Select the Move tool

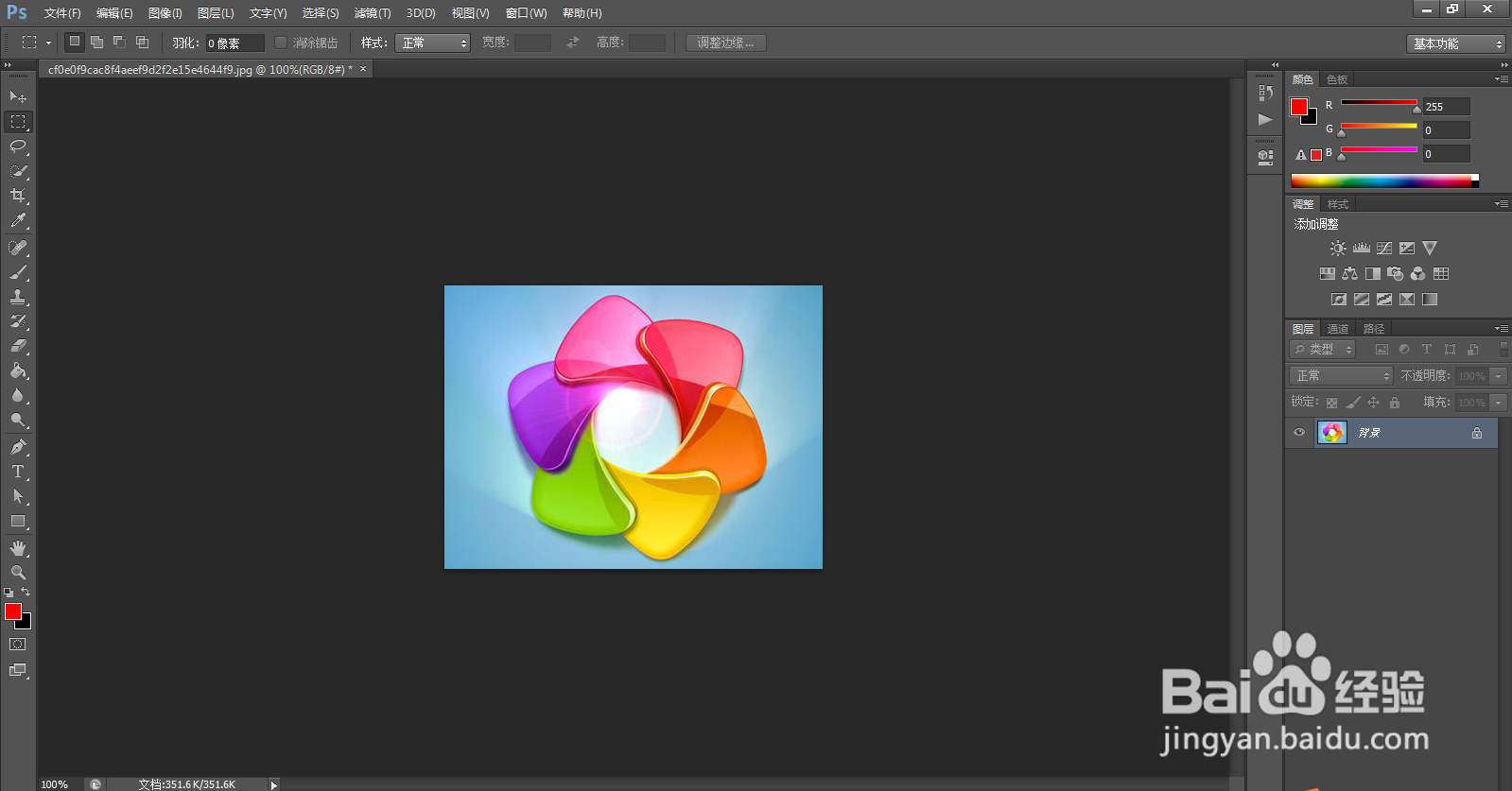coord(18,96)
